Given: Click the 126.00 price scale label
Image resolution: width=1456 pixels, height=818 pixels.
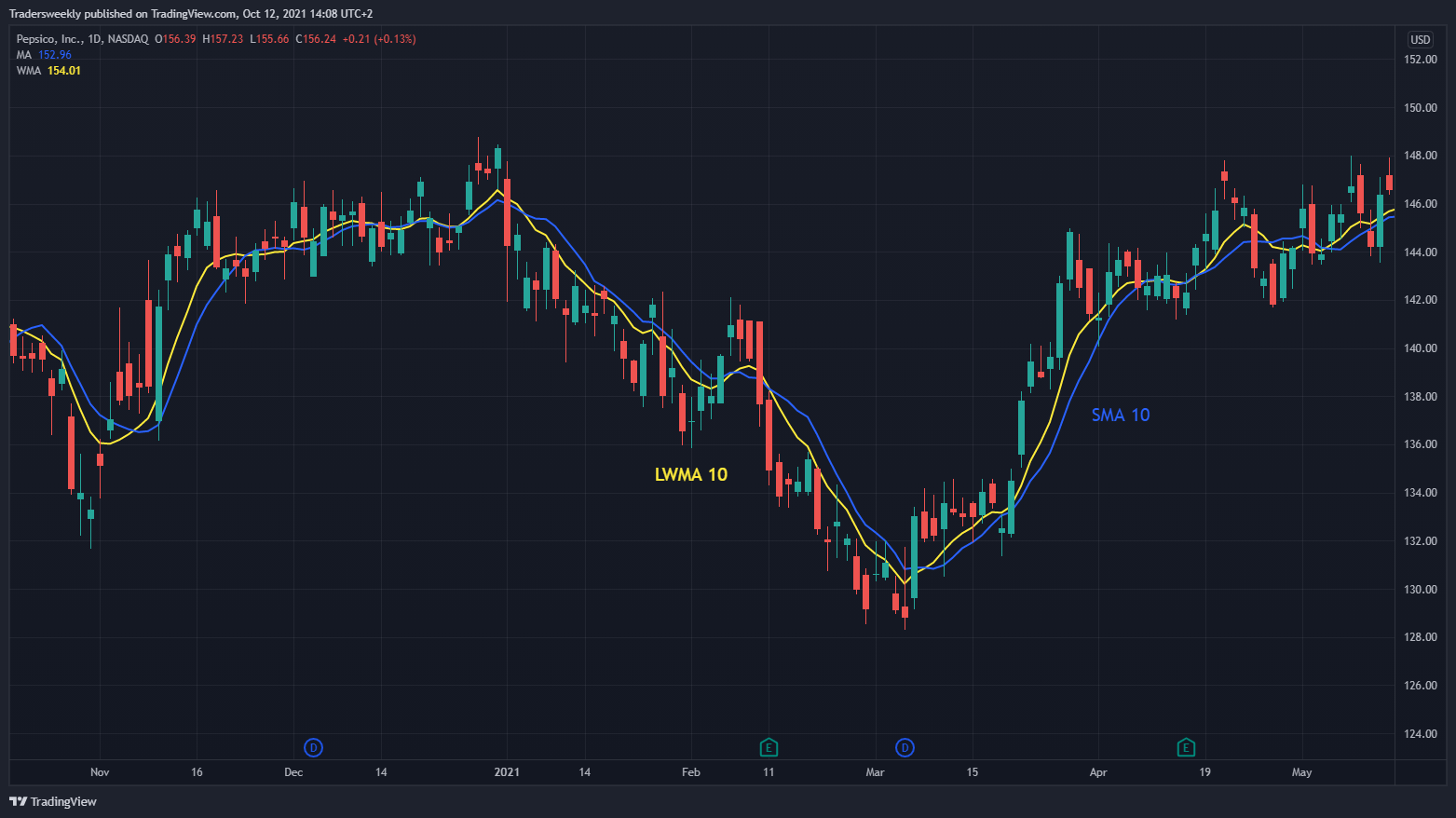Looking at the screenshot, I should click(x=1421, y=686).
